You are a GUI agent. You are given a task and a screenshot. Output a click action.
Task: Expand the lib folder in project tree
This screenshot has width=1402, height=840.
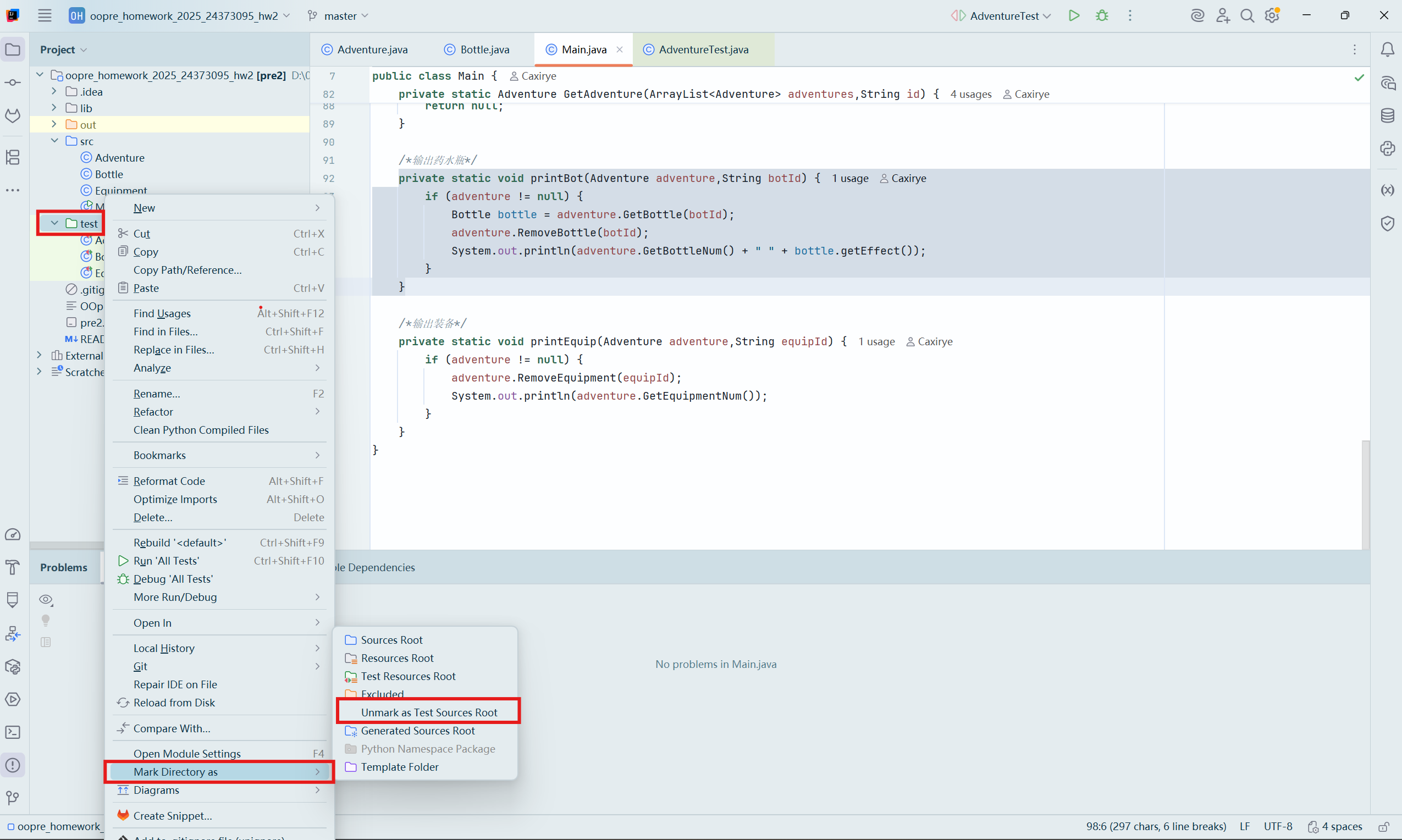54,108
